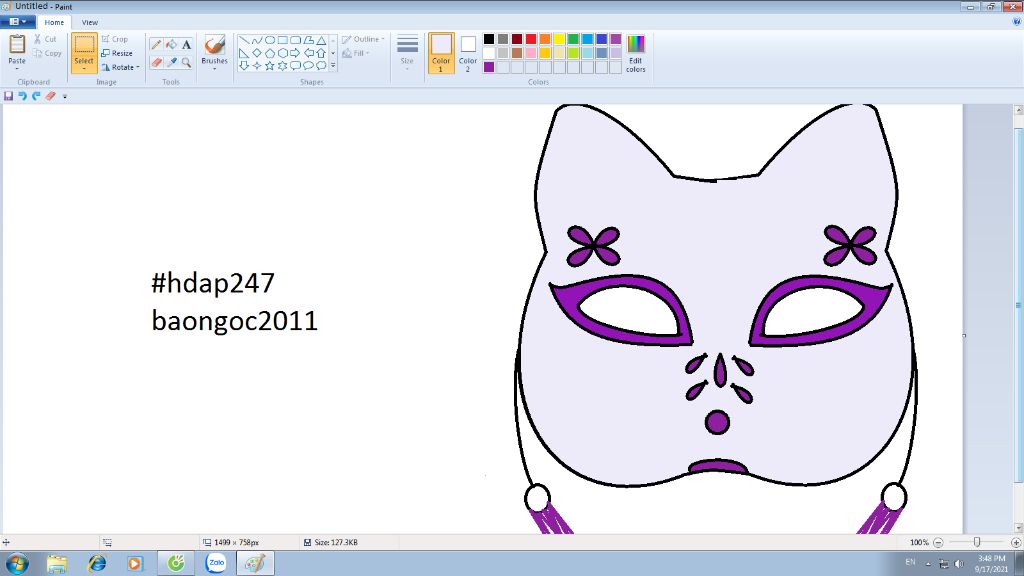The image size is (1024, 576).
Task: Choose the Curve shape
Action: click(x=257, y=40)
